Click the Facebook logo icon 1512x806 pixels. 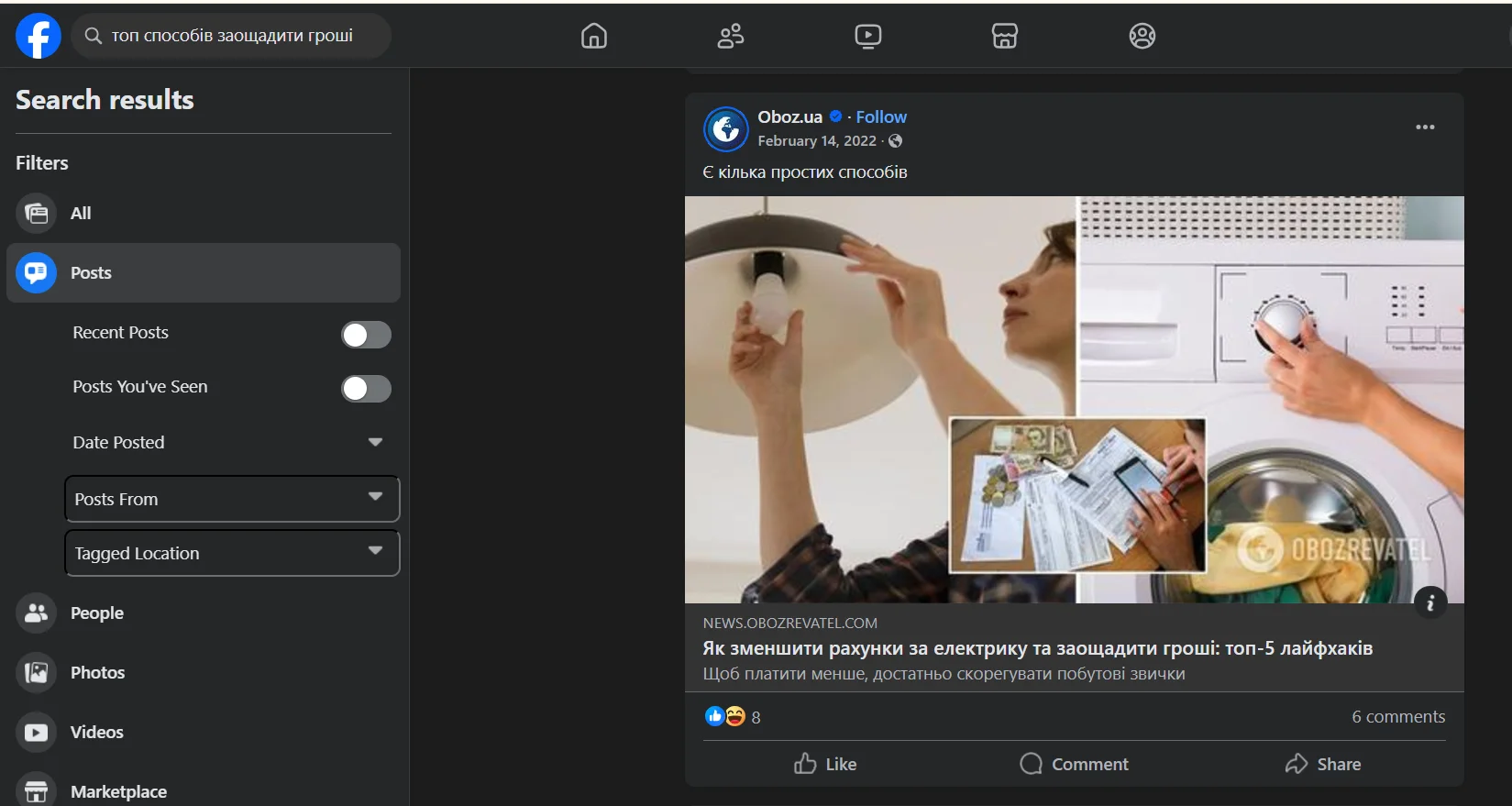tap(39, 36)
